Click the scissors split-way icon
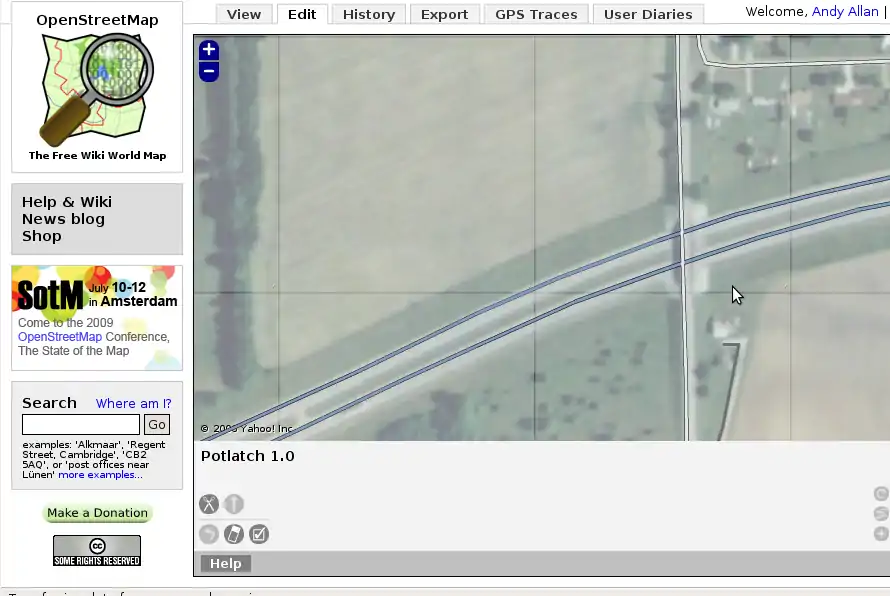The width and height of the screenshot is (890, 596). point(208,504)
